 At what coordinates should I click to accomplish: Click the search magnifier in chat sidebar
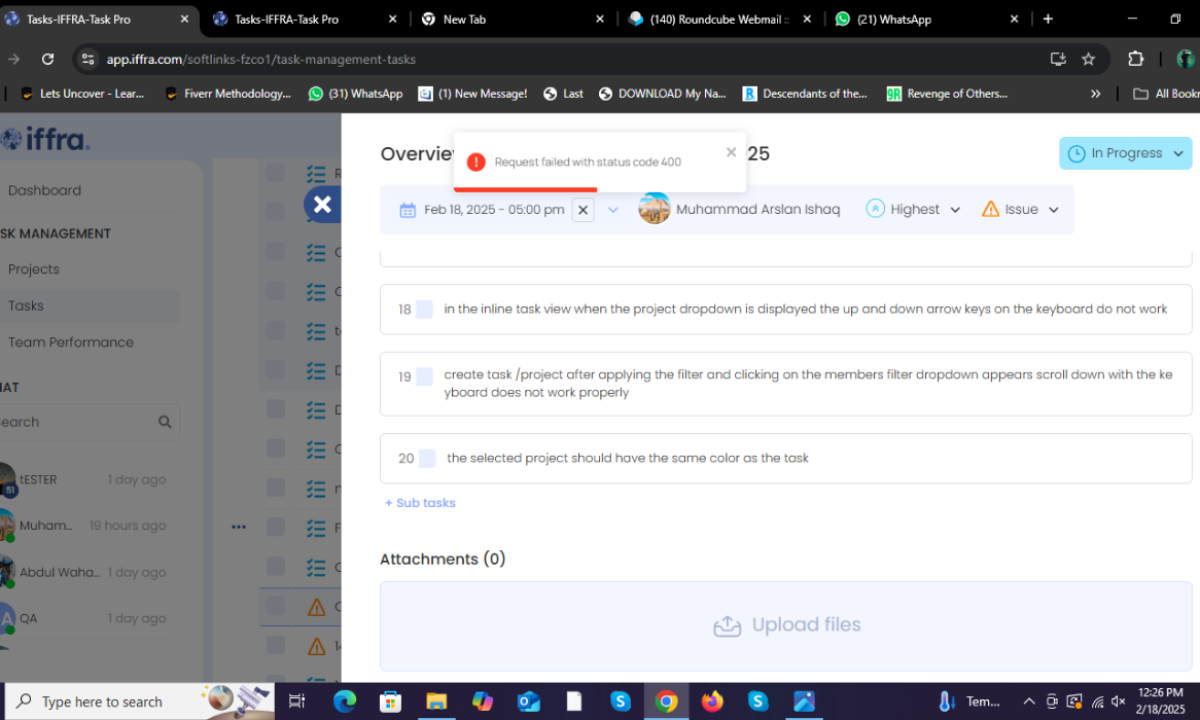click(165, 422)
